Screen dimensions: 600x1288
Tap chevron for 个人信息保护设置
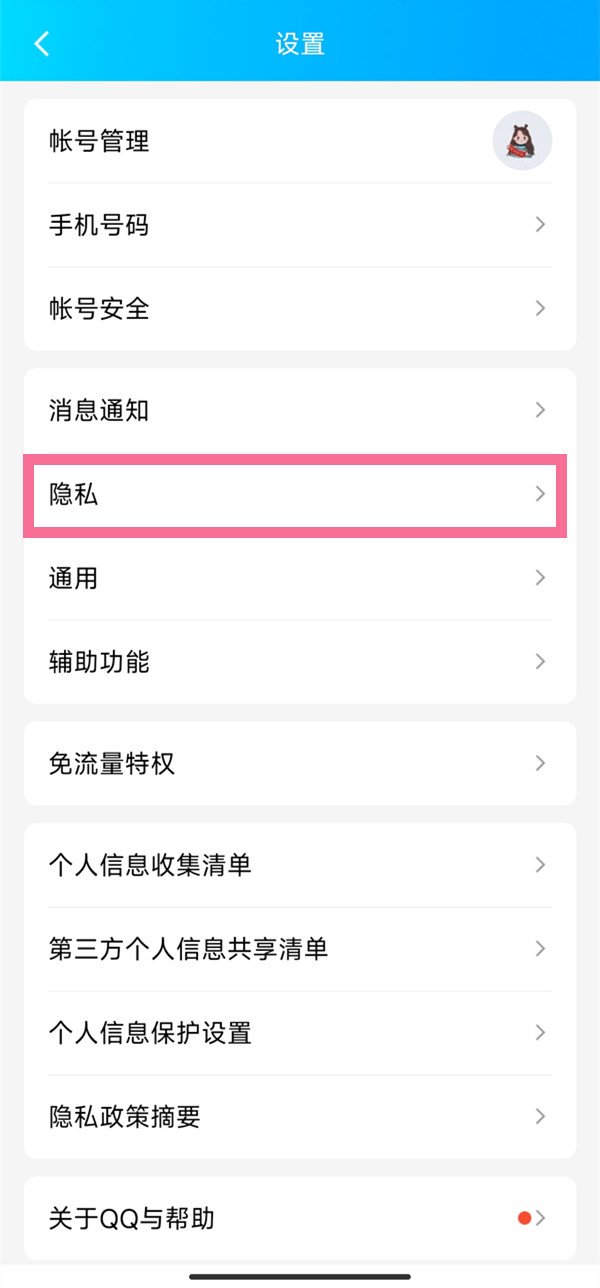(540, 1032)
